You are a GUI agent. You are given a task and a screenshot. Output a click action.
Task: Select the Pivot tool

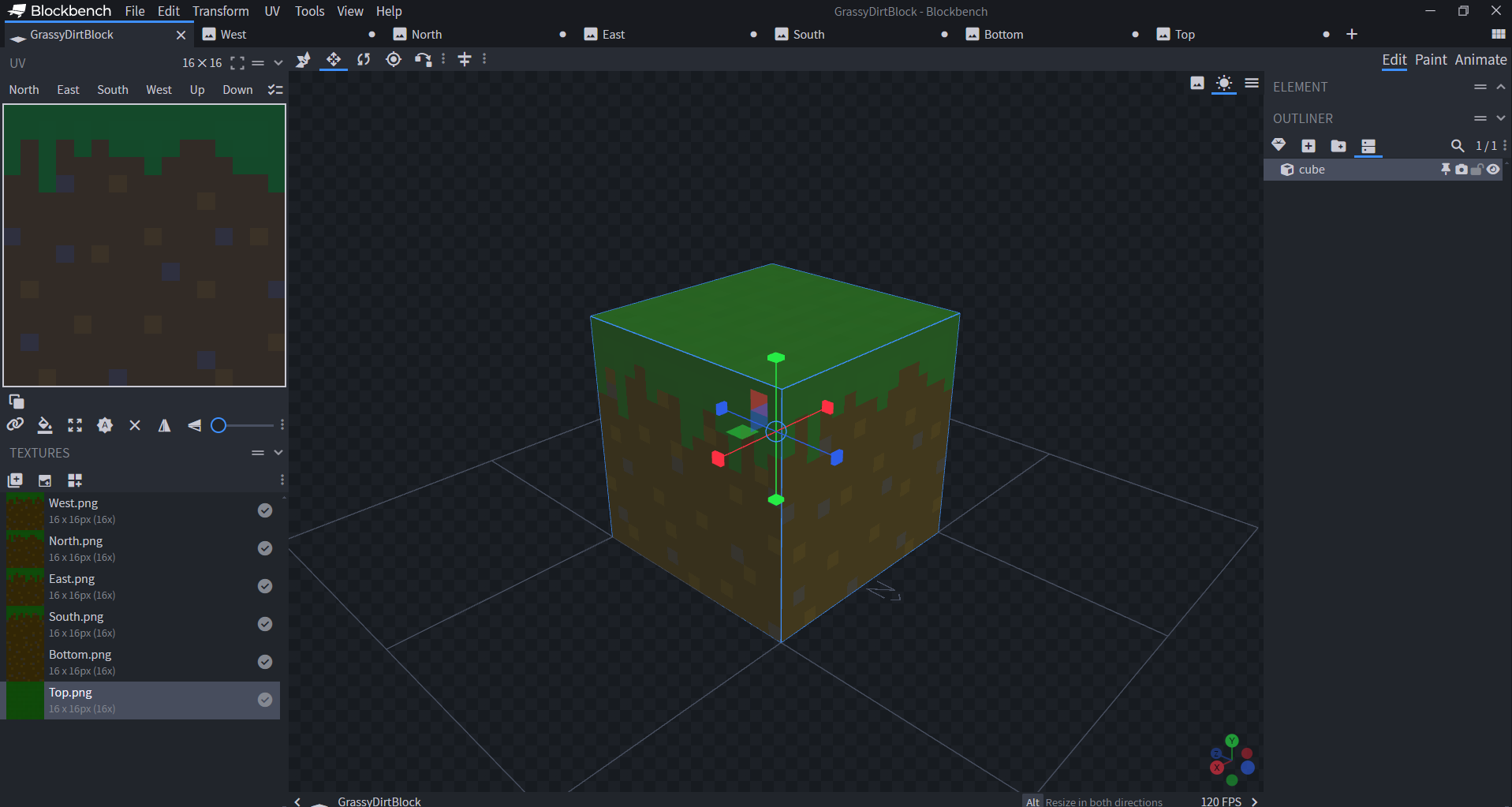(394, 60)
